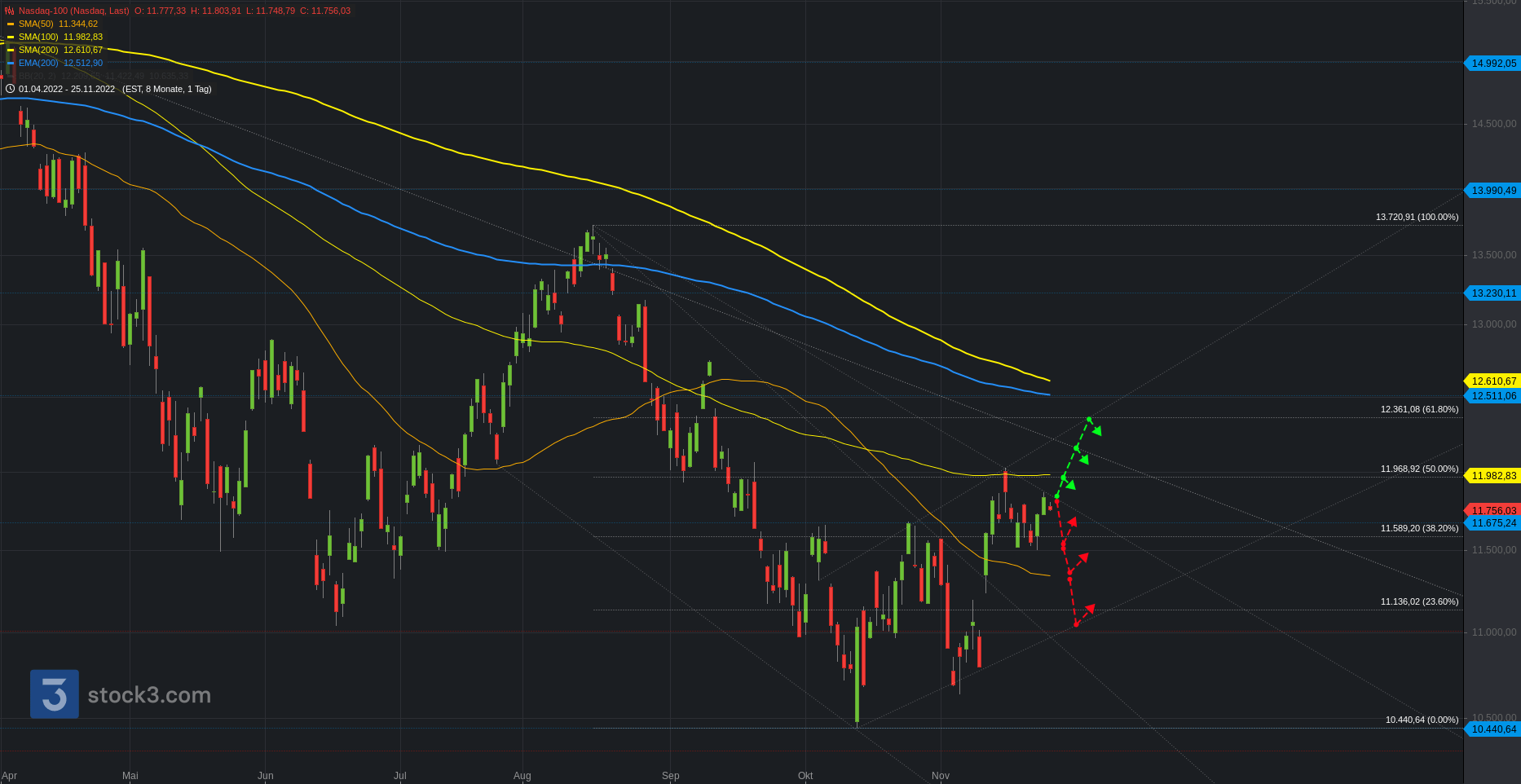Click the blue 11.675,24 price tag

(x=1493, y=522)
